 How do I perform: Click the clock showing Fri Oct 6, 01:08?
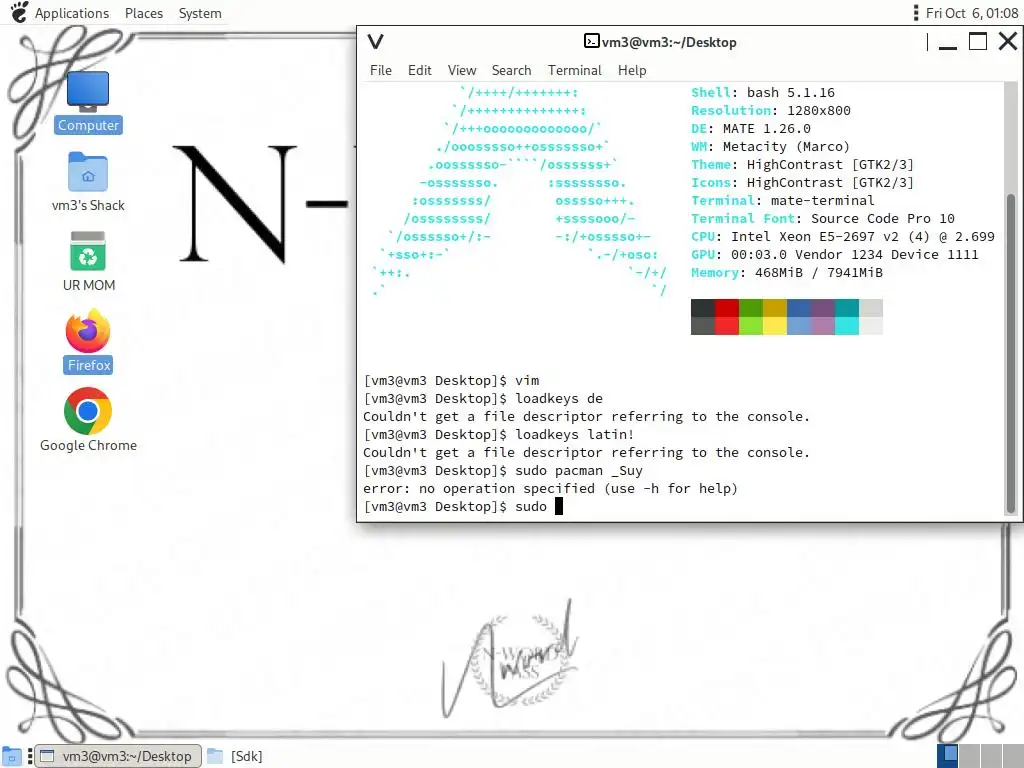(x=972, y=13)
